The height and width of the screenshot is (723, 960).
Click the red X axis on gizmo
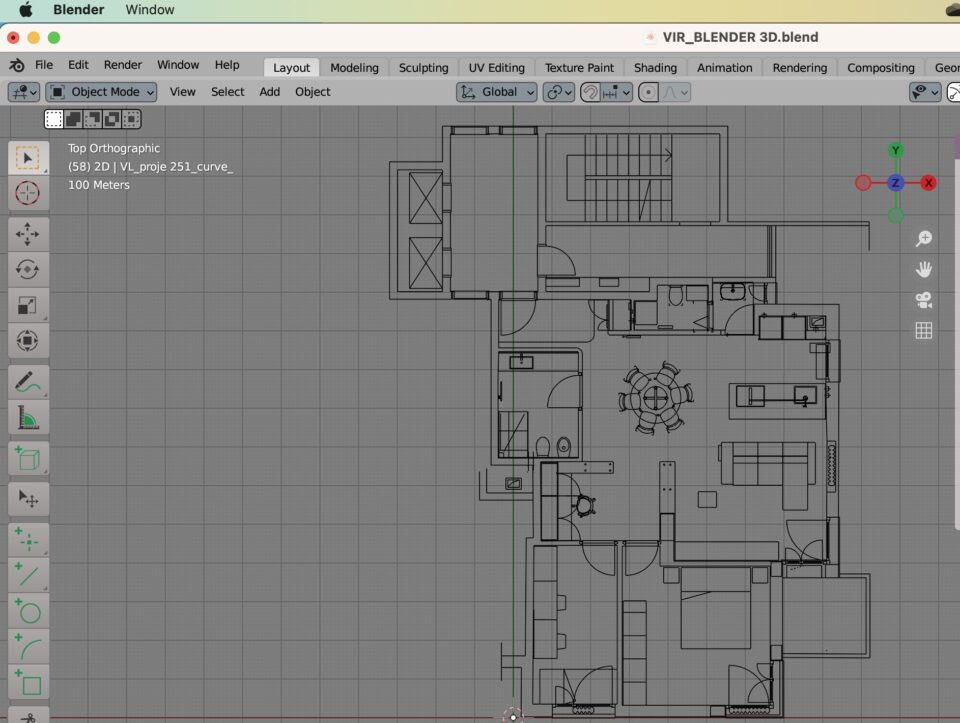coord(928,183)
